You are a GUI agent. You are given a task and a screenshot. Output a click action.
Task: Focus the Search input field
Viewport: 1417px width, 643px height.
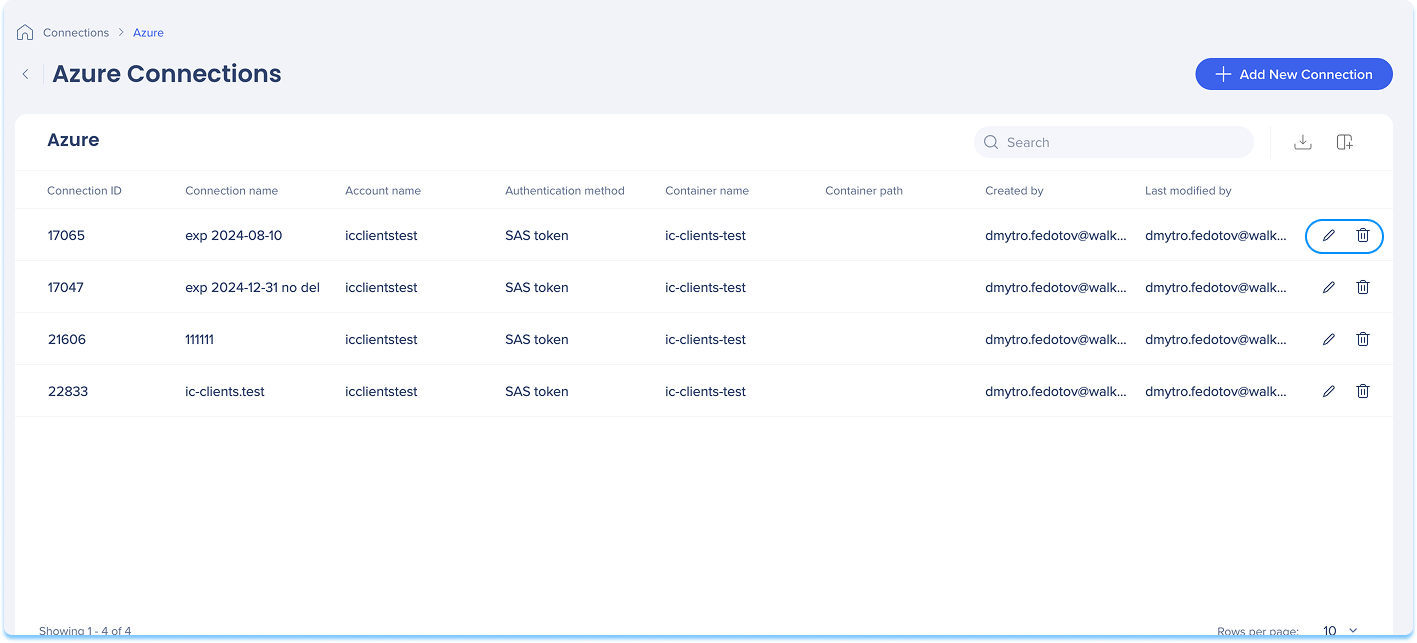(1114, 142)
